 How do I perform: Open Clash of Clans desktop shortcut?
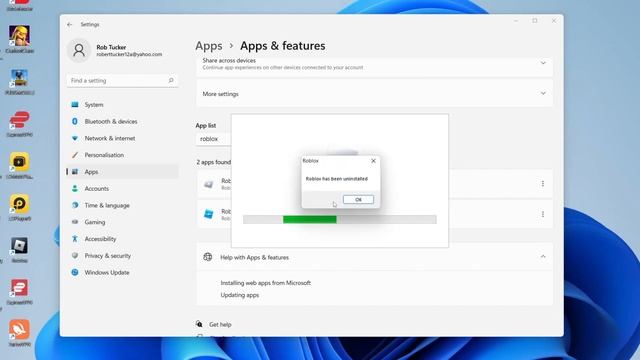[19, 39]
